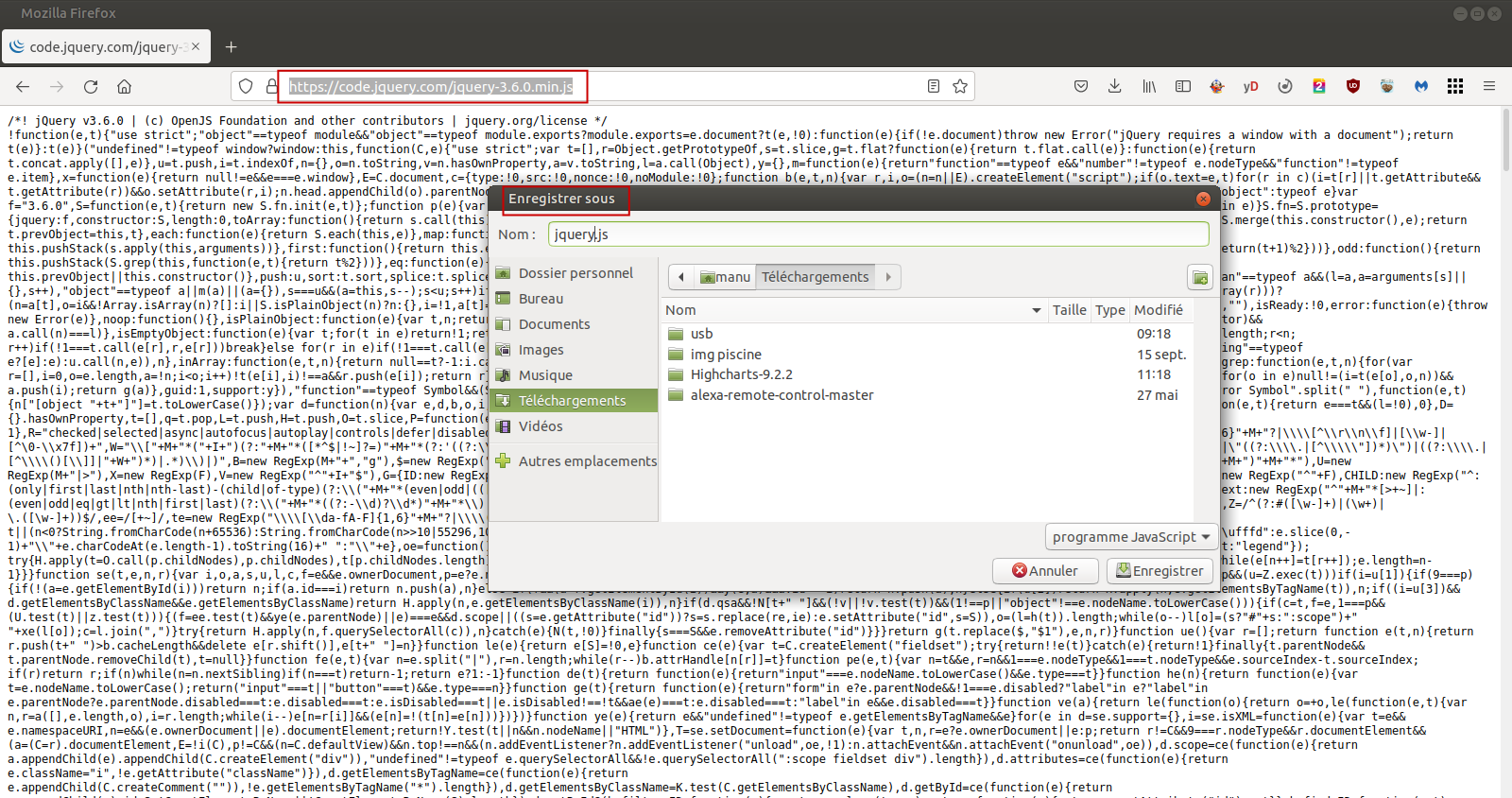Screen dimensions: 1512x798
Task: Click the Téléchargements breadcrumb button
Action: click(816, 277)
